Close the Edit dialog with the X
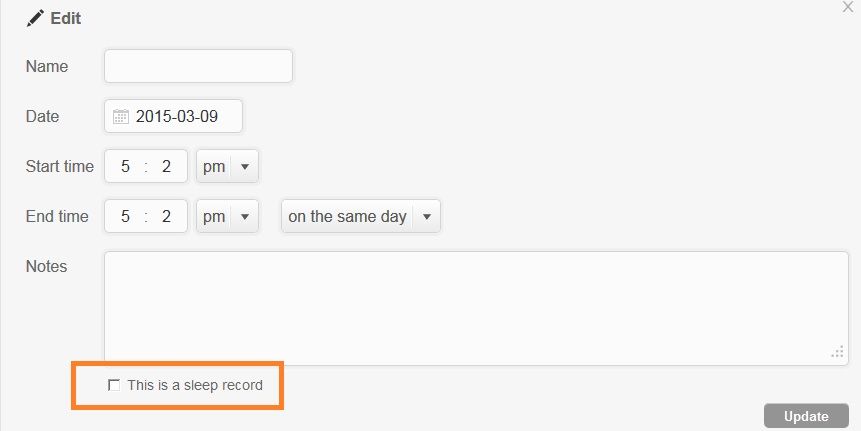The width and height of the screenshot is (861, 431). [849, 6]
